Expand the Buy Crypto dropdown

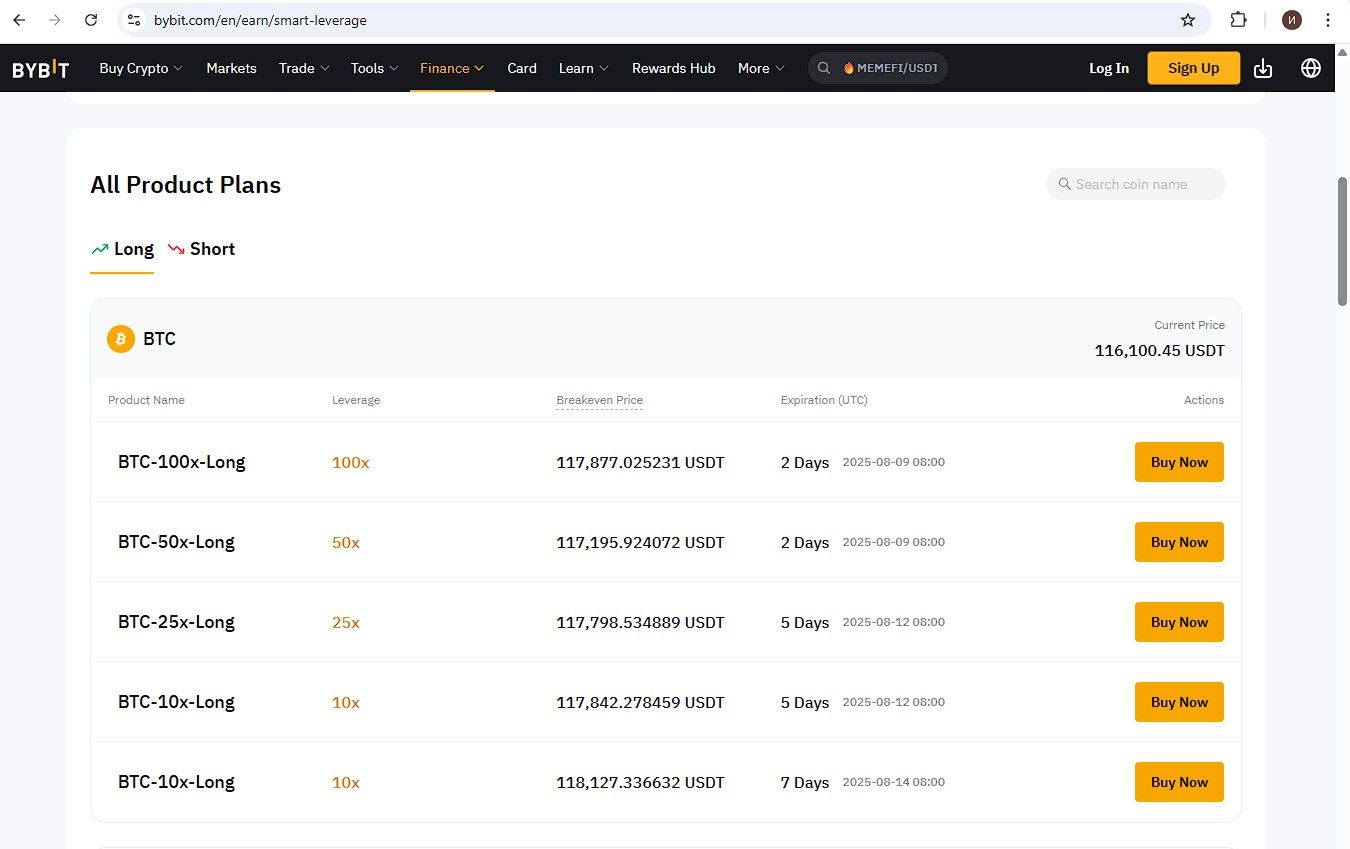point(141,68)
